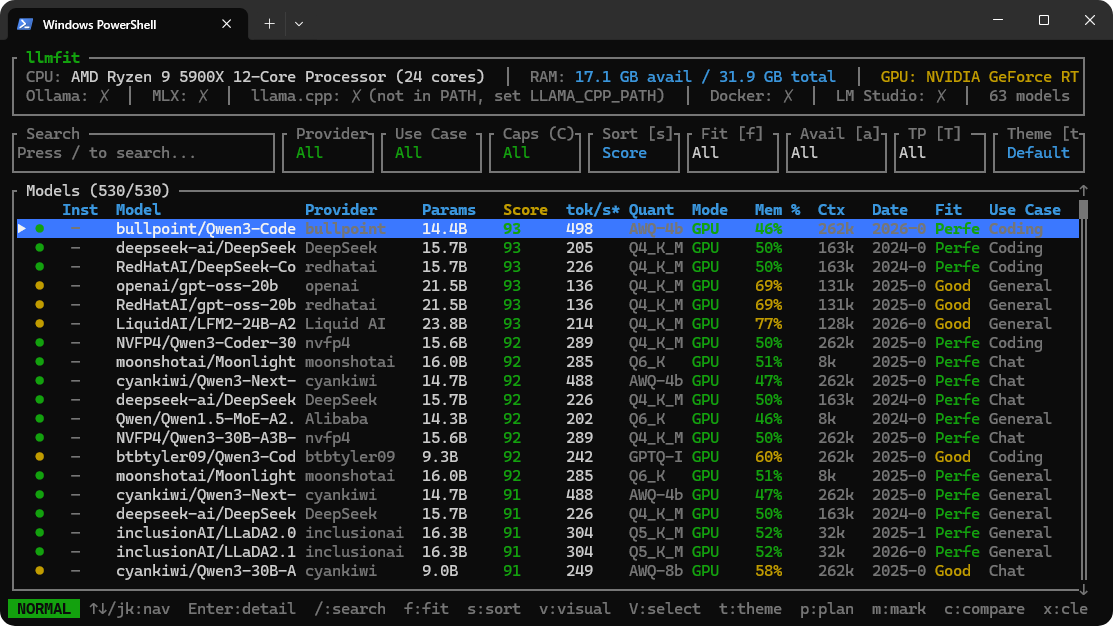The height and width of the screenshot is (626, 1113).
Task: Close the Windows PowerShell tab
Action: pyautogui.click(x=227, y=23)
